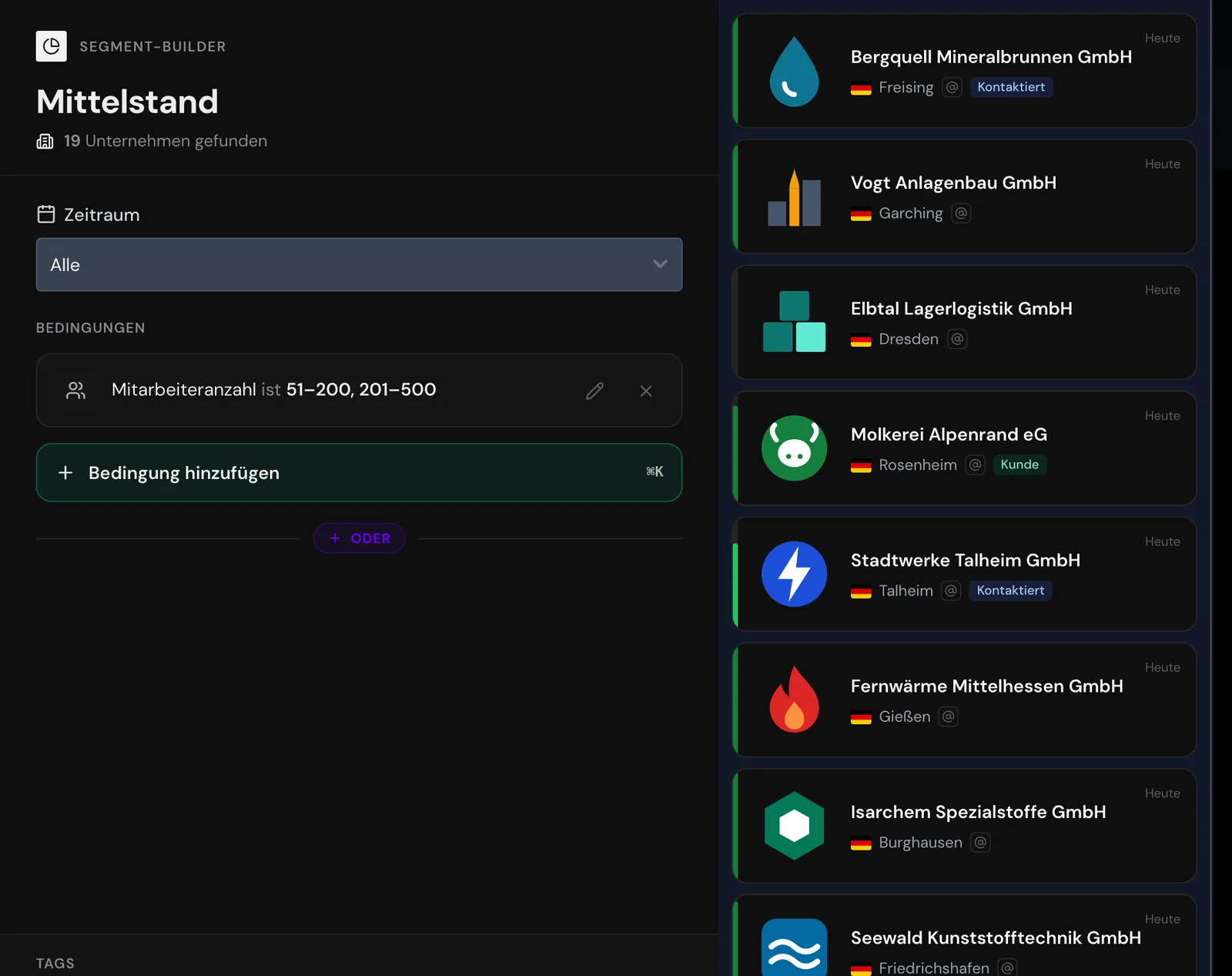The width and height of the screenshot is (1232, 976).
Task: Open the Zeitraum dropdown showing Alle
Action: (359, 264)
